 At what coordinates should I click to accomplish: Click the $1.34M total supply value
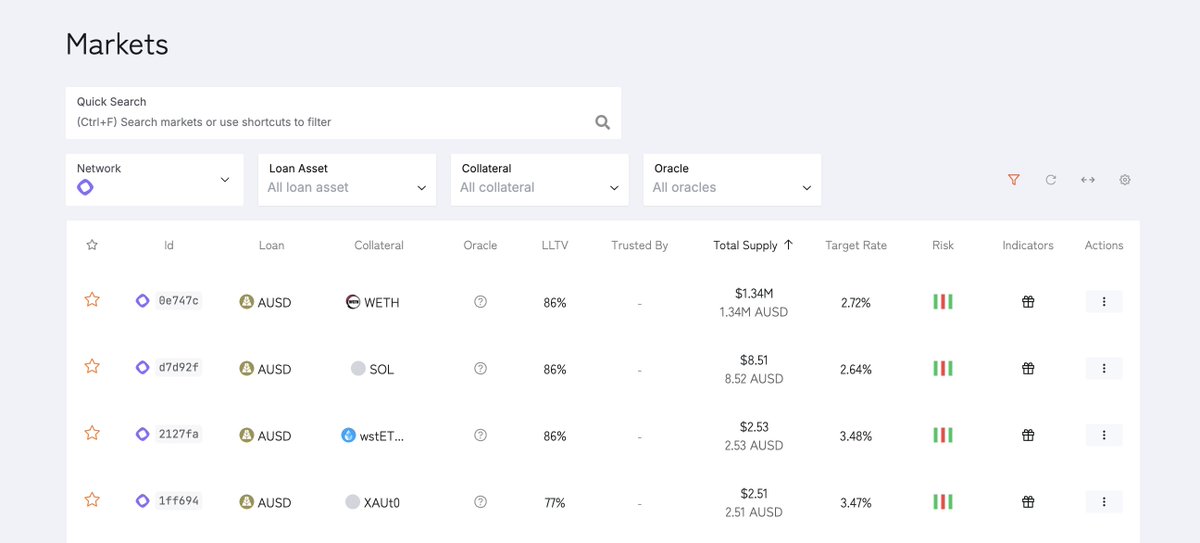click(754, 293)
